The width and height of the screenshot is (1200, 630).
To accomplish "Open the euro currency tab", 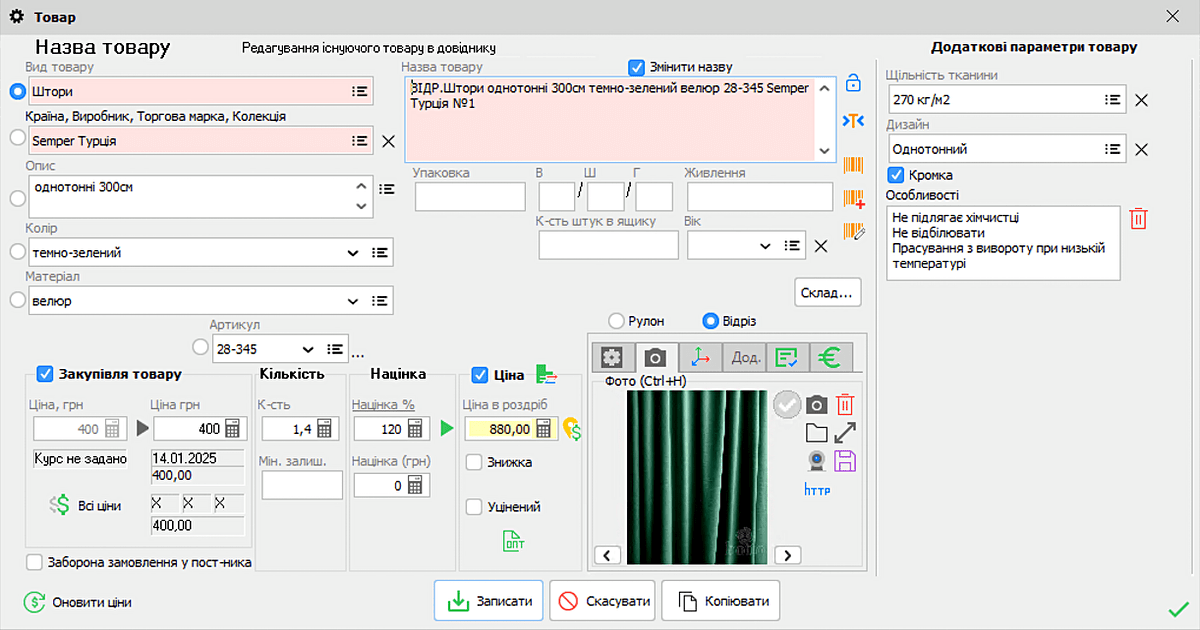I will 830,357.
